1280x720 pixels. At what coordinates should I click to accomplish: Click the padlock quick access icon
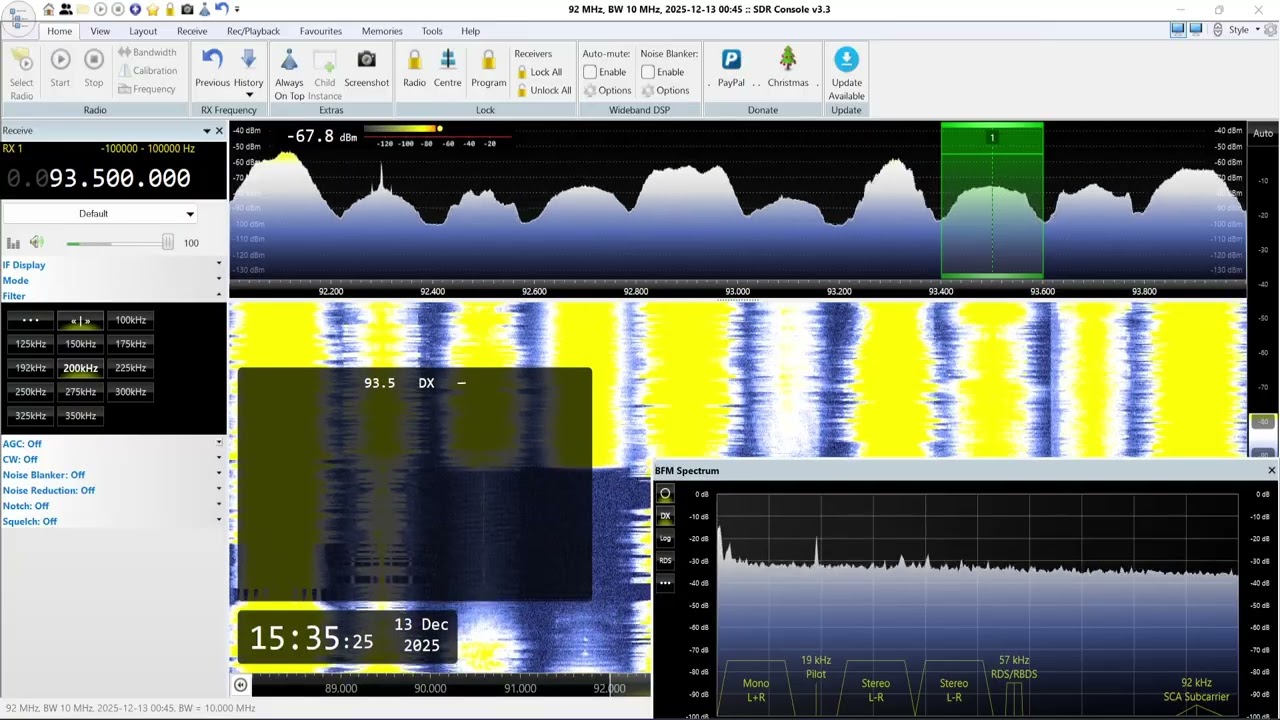tap(169, 9)
